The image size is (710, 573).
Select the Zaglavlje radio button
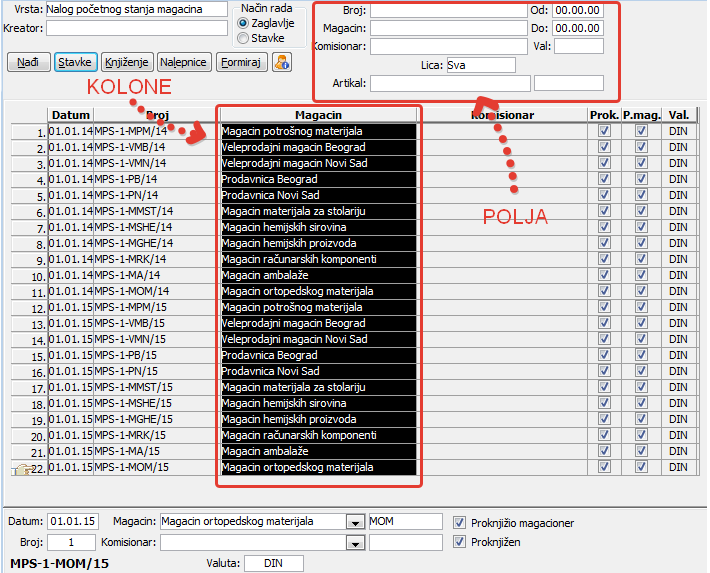tap(244, 23)
